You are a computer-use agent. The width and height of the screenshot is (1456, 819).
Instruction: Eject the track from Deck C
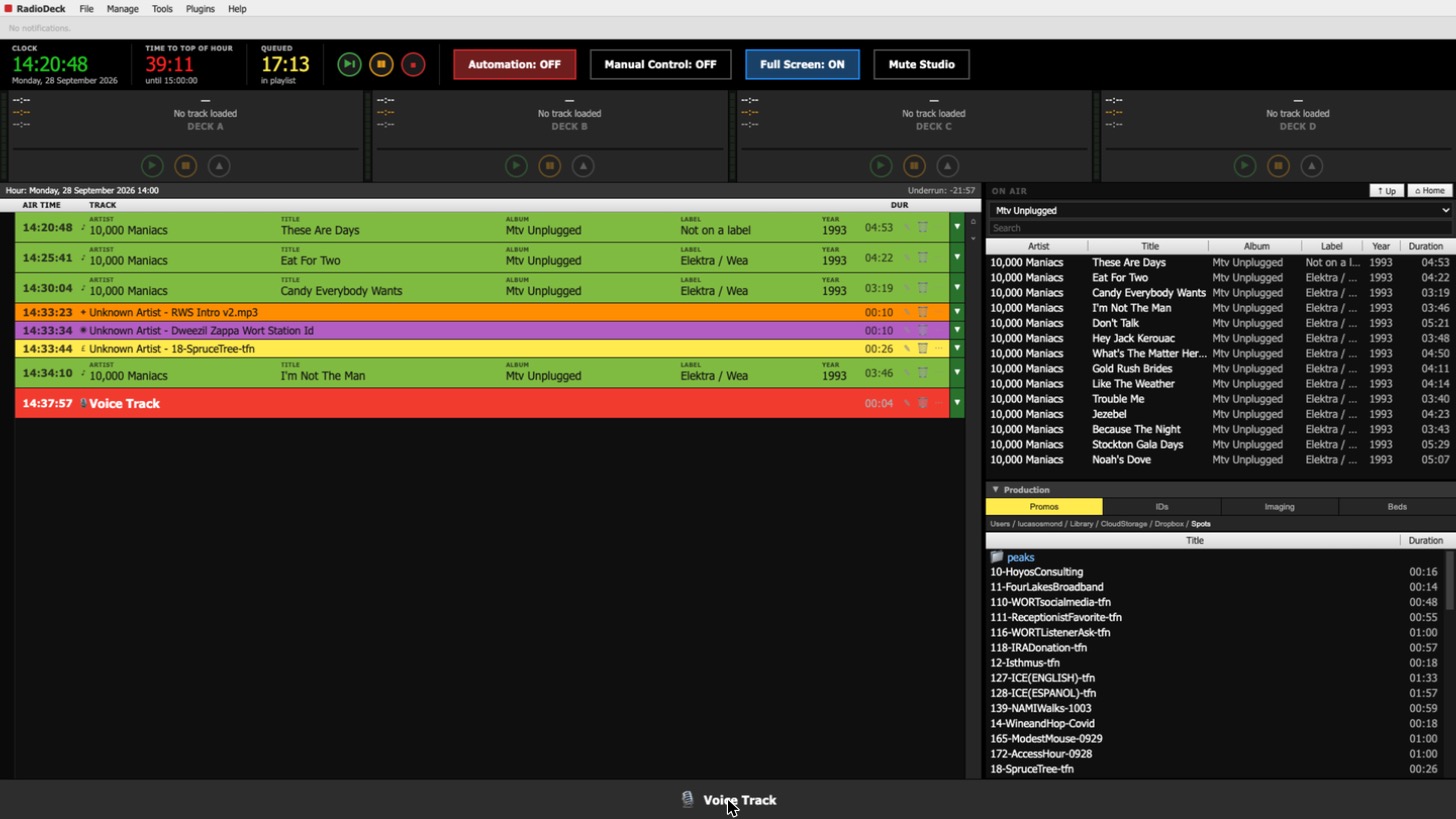947,166
